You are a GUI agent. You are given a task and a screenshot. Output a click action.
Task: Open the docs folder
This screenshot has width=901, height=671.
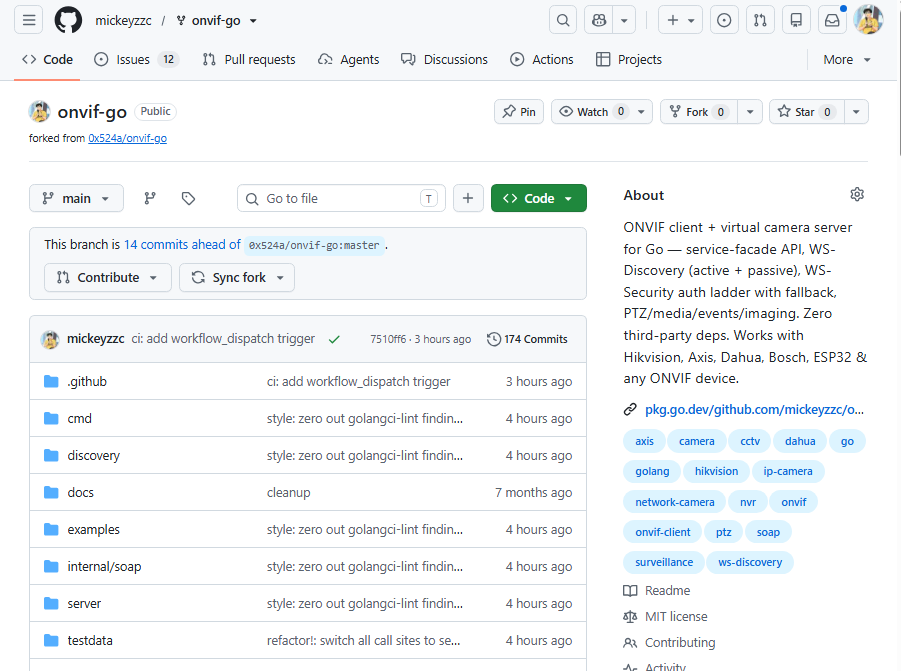pyautogui.click(x=80, y=492)
